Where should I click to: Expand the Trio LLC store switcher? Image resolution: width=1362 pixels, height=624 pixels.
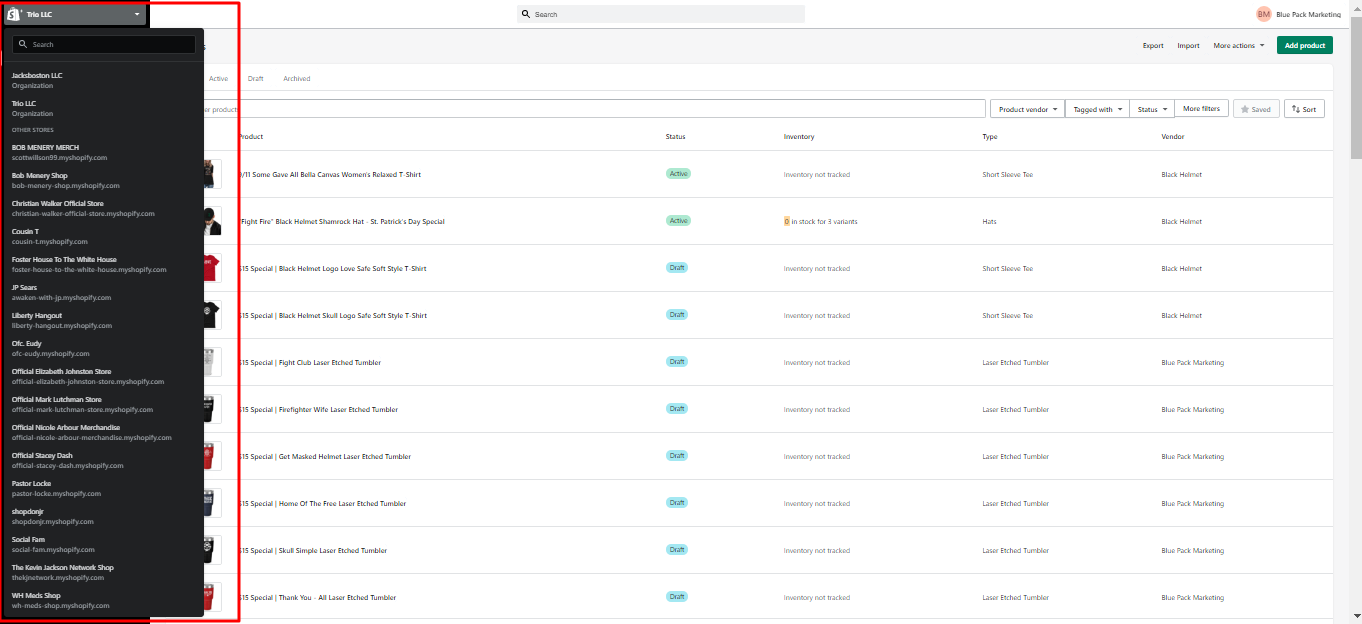point(76,14)
